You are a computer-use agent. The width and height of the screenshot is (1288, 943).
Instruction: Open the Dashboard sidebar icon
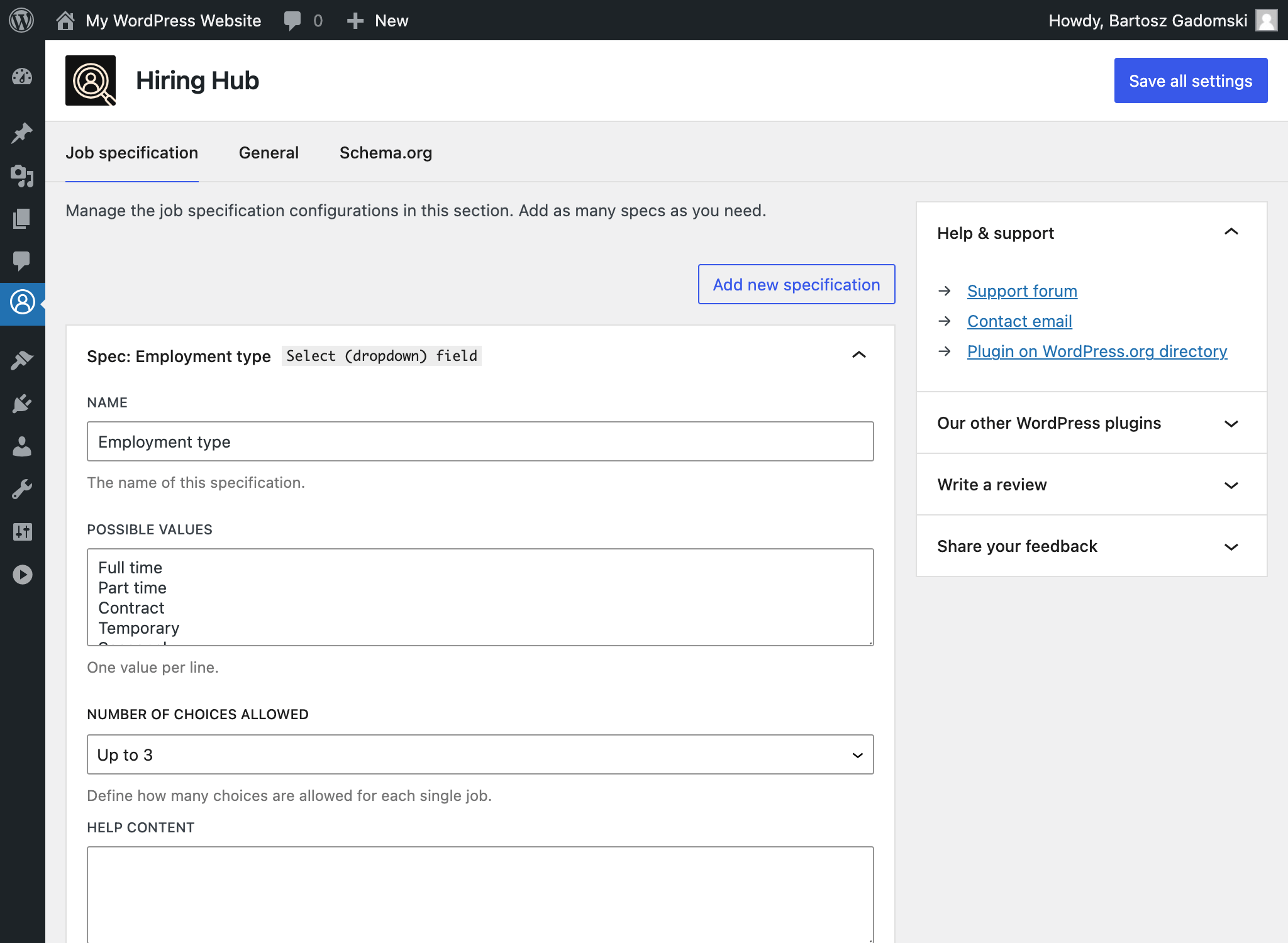(22, 77)
